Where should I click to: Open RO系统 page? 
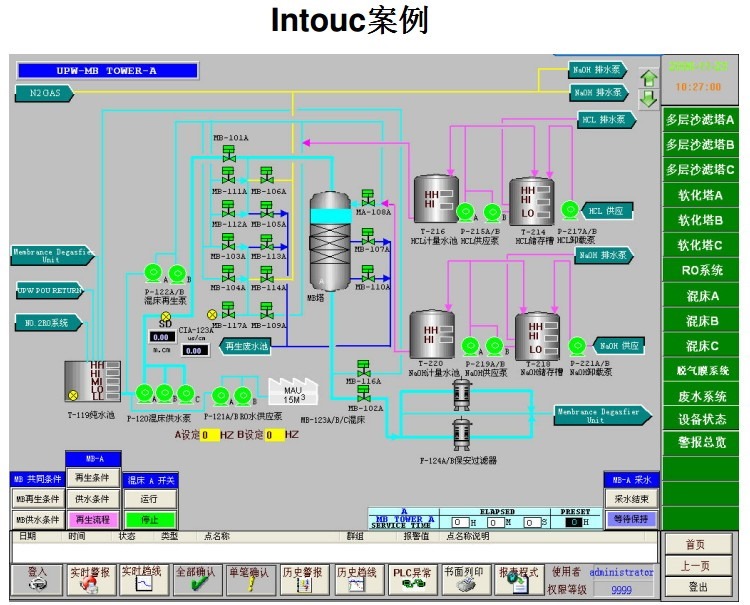click(700, 270)
